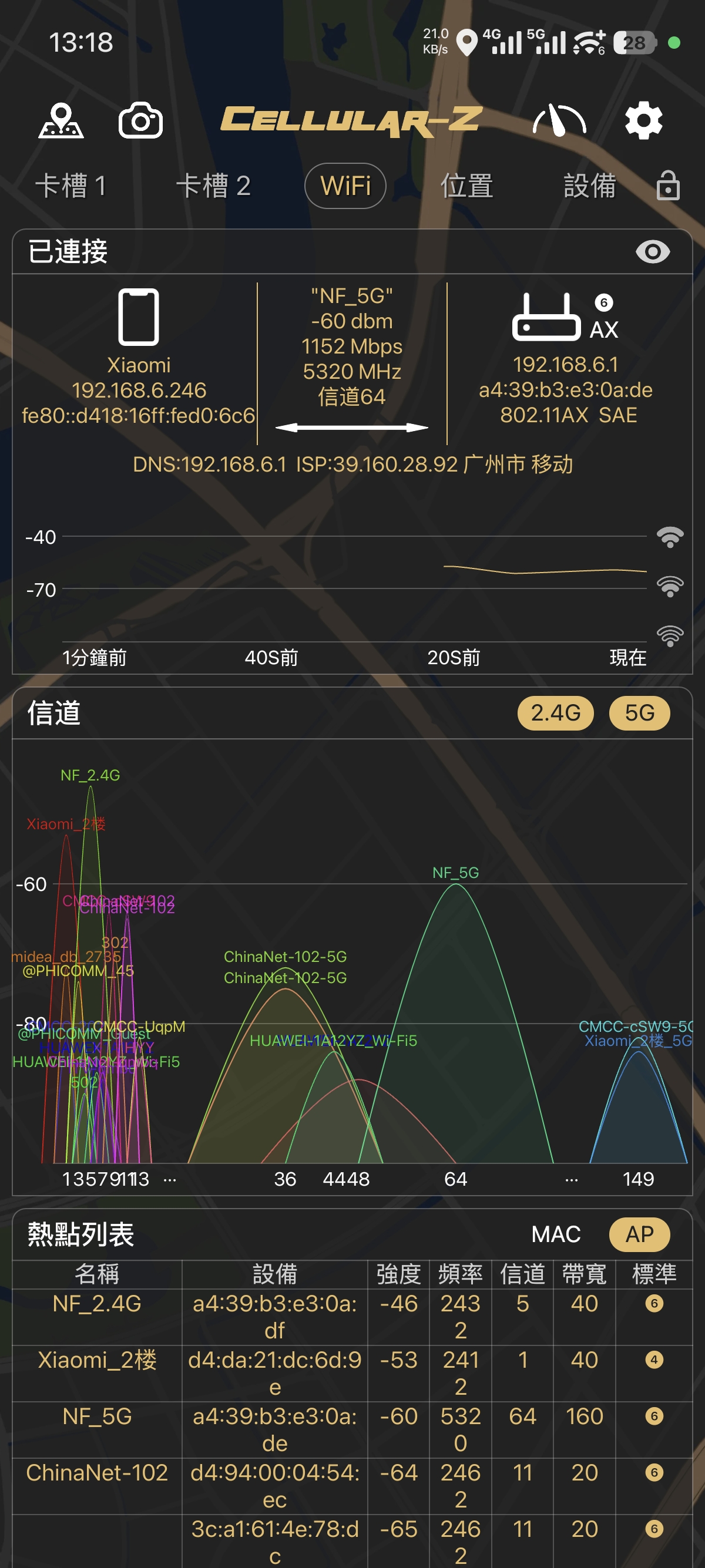The height and width of the screenshot is (1568, 705).
Task: Toggle the 5G channel filter
Action: pyautogui.click(x=639, y=713)
